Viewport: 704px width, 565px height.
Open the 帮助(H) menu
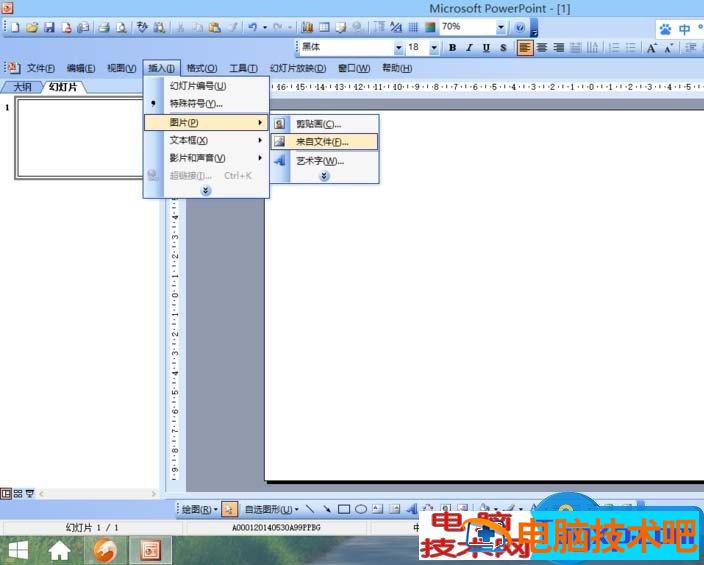397,68
